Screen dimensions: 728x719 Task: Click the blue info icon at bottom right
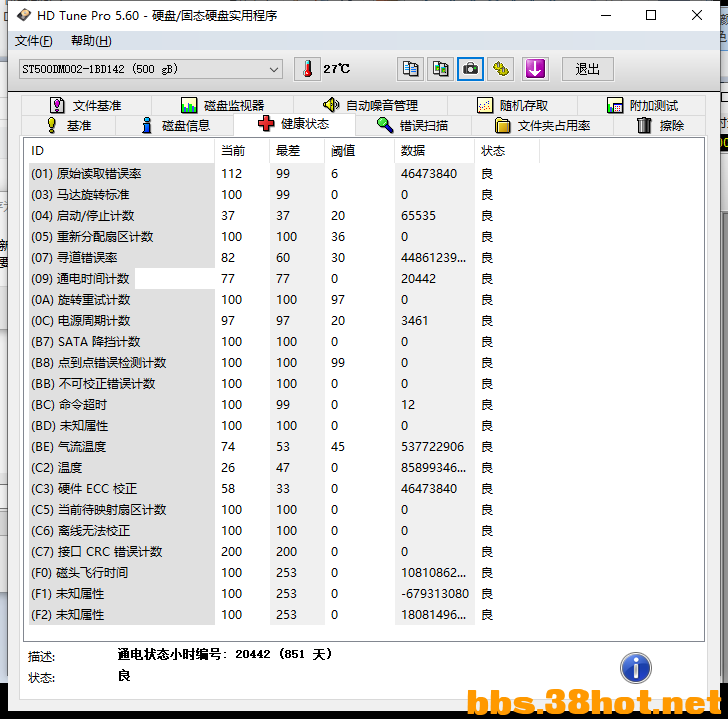(636, 668)
